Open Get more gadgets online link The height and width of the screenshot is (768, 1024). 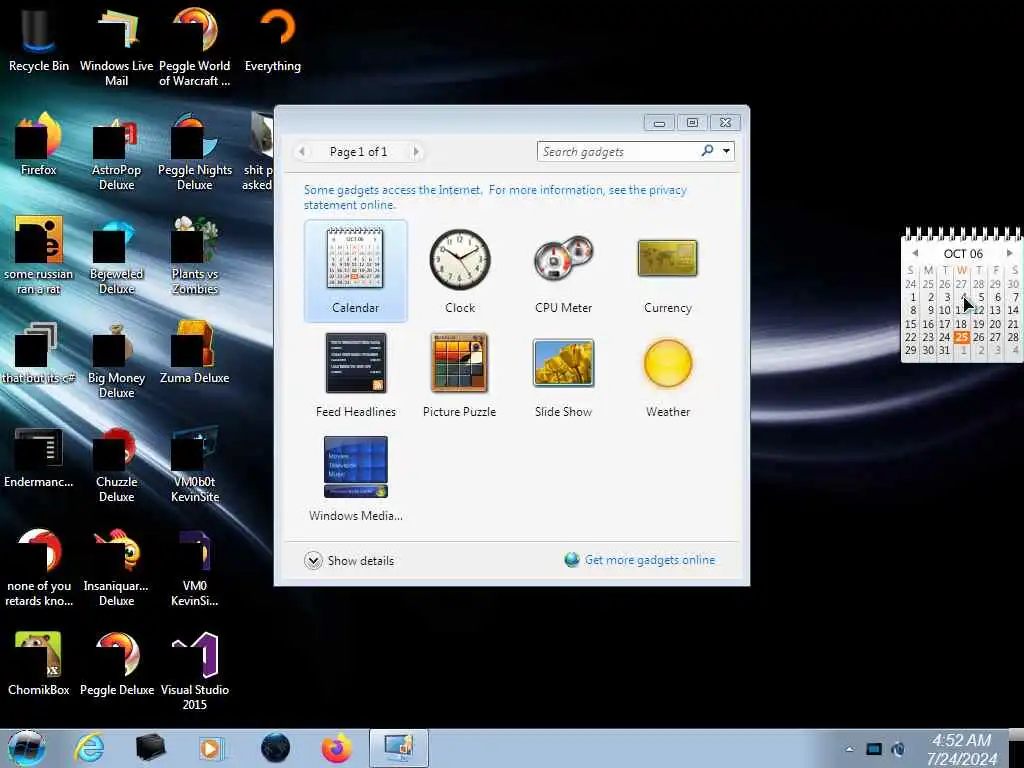(x=649, y=560)
